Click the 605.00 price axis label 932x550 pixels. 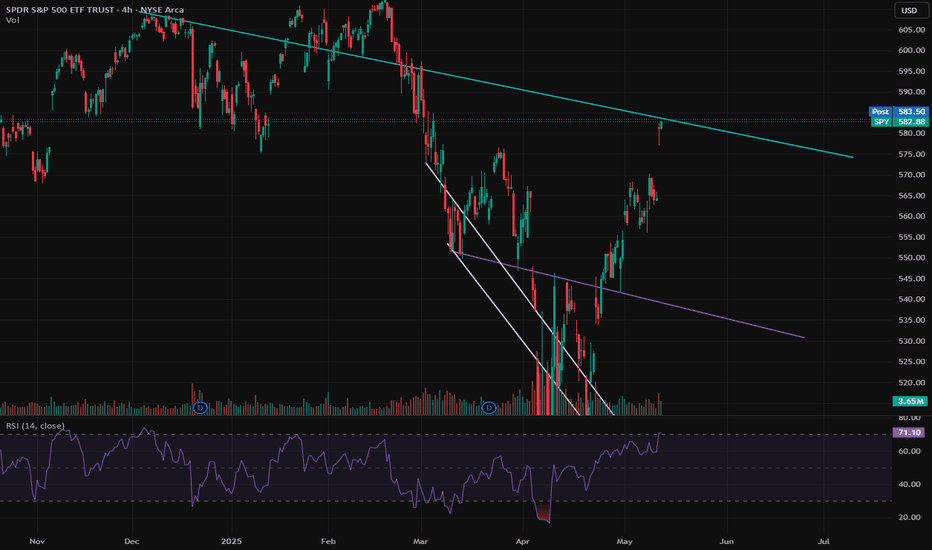(x=911, y=30)
